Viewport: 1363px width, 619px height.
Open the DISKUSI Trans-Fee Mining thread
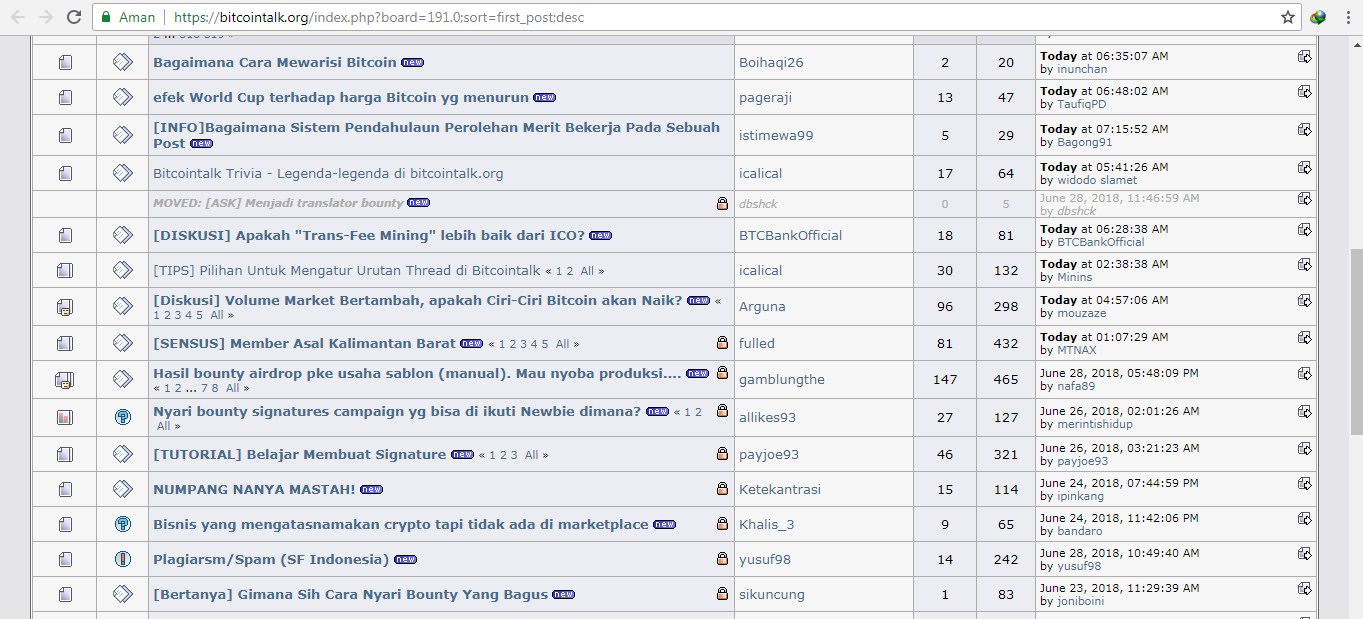tap(369, 235)
